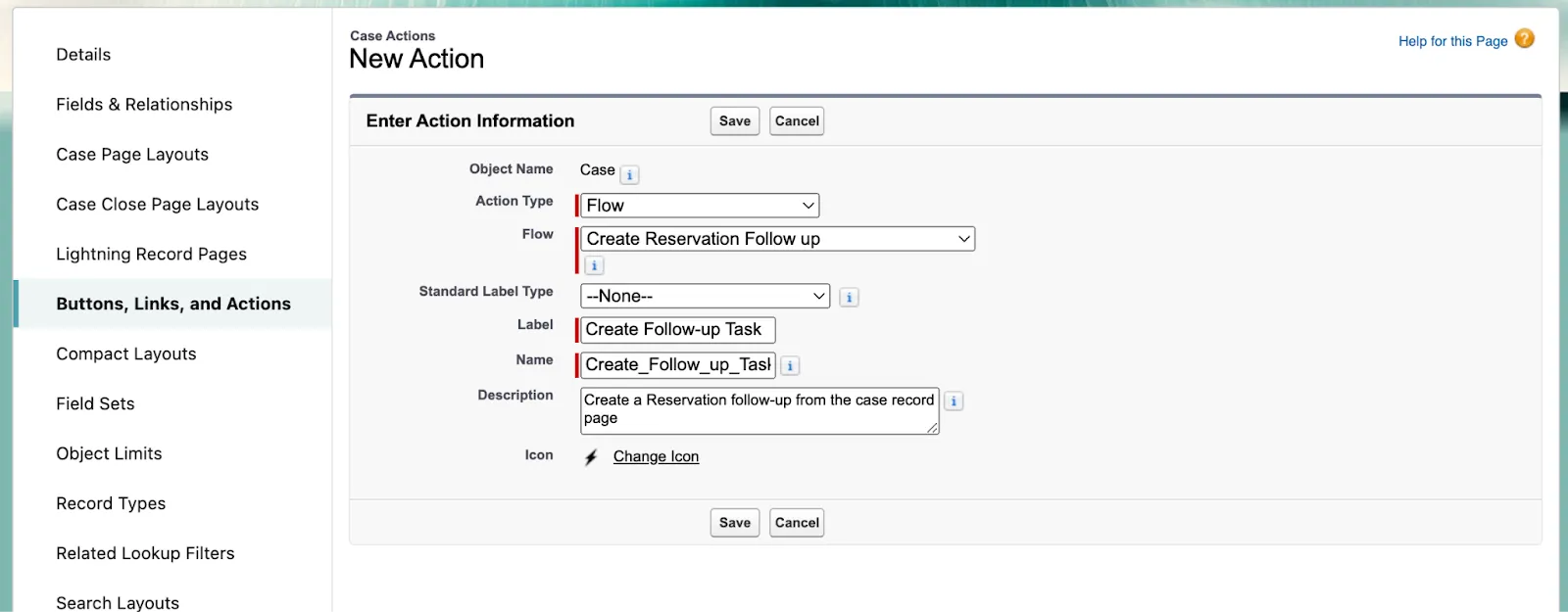Image resolution: width=1568 pixels, height=612 pixels.
Task: Follow the Change Icon link
Action: point(656,456)
